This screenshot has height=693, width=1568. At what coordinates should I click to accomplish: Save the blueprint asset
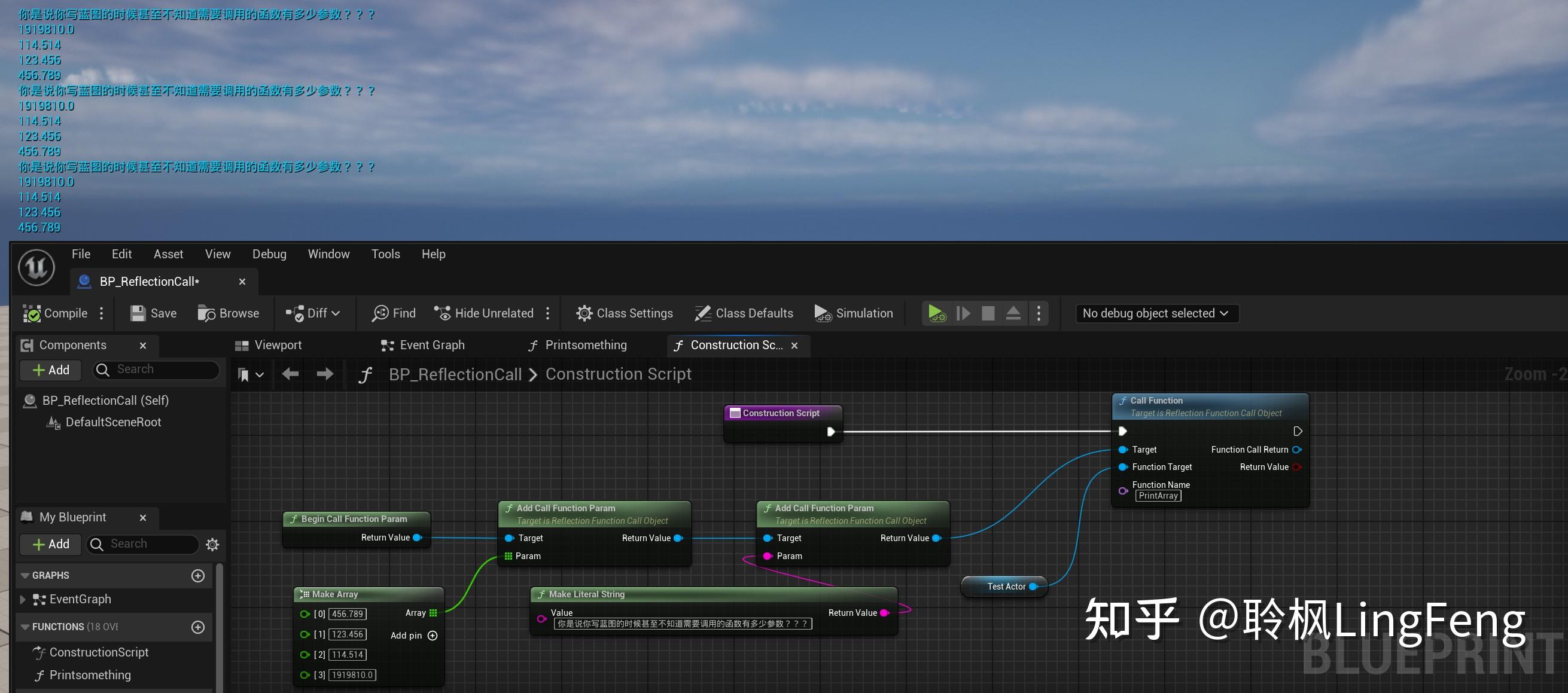pos(153,313)
